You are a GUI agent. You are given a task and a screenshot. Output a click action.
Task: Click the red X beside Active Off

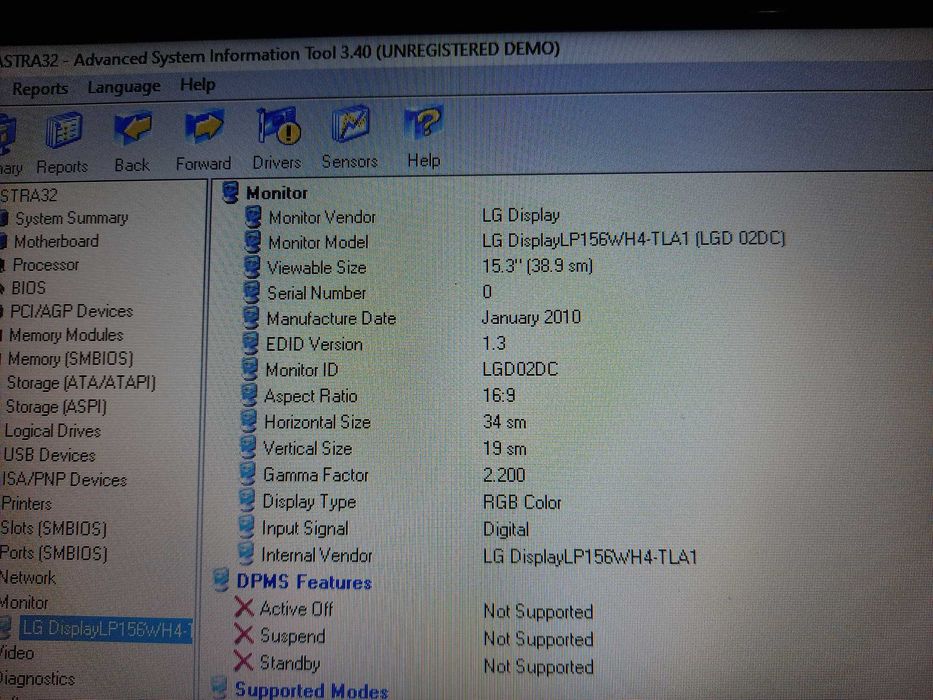pyautogui.click(x=244, y=608)
